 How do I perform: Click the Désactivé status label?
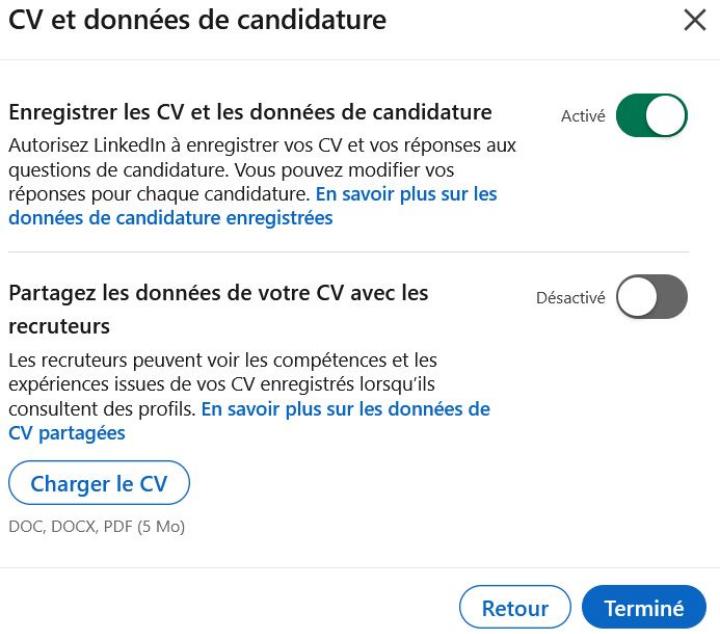pyautogui.click(x=570, y=298)
